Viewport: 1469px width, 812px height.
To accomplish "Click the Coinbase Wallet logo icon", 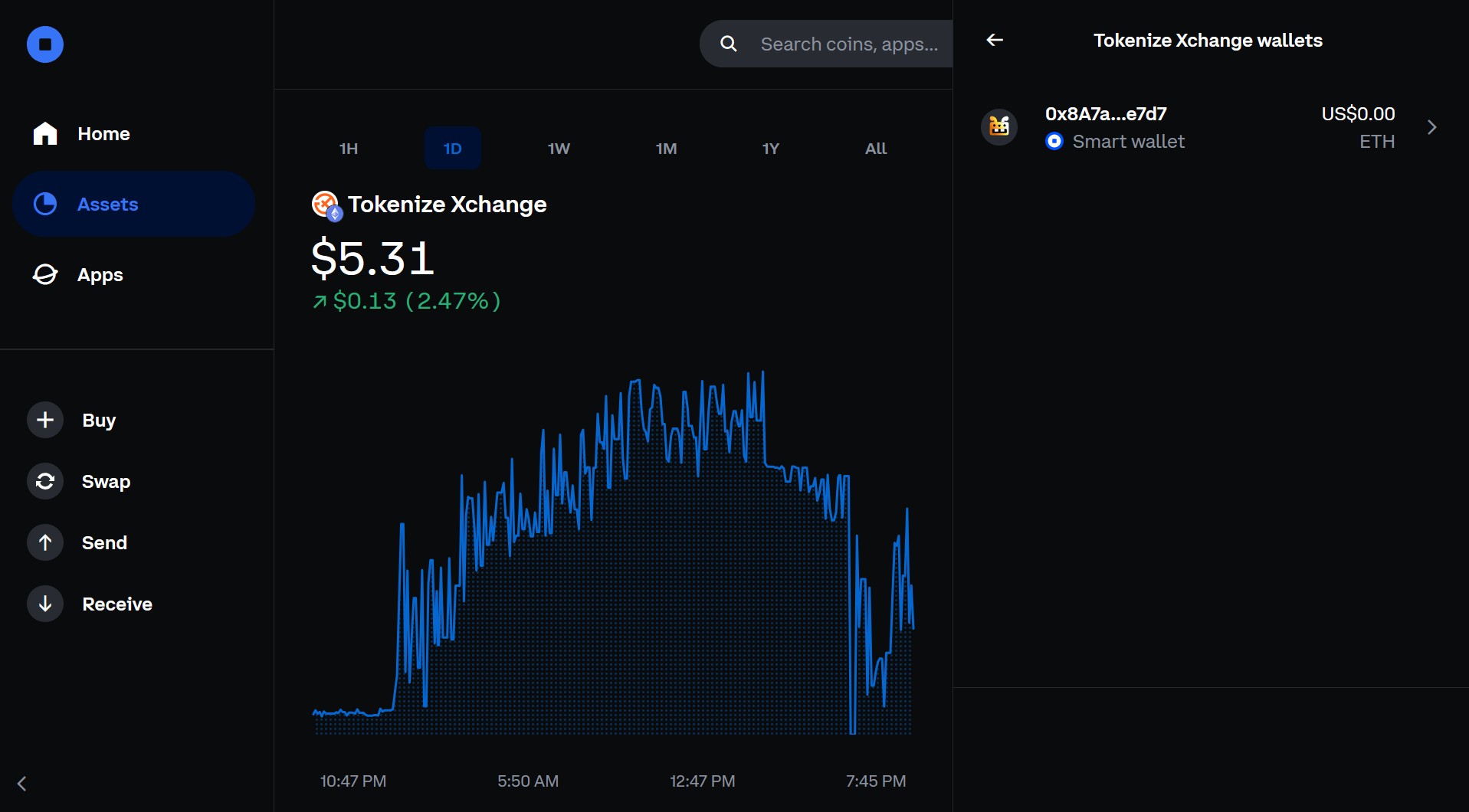I will (45, 44).
